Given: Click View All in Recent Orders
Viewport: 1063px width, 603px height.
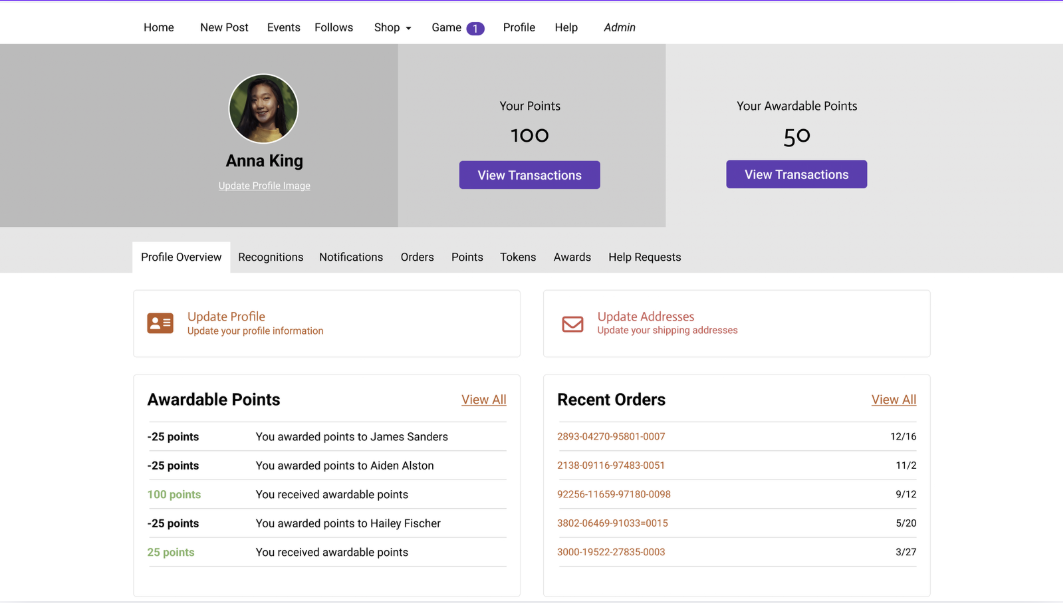Looking at the screenshot, I should (x=893, y=399).
